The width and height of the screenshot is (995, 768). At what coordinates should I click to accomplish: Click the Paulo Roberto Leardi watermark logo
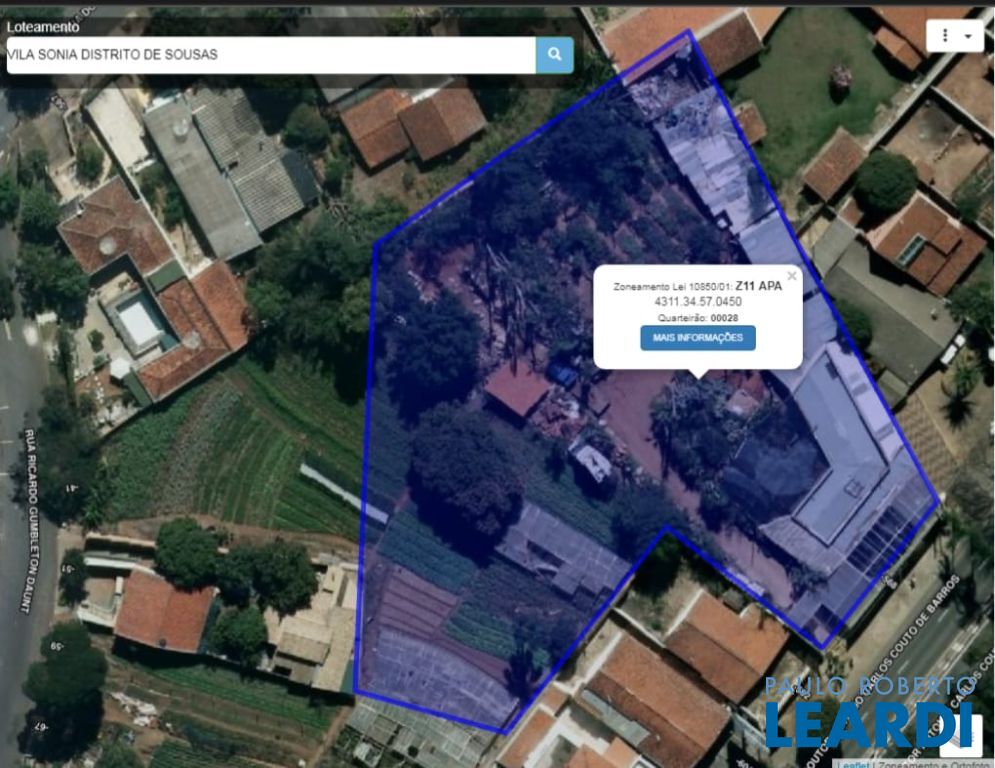click(x=868, y=712)
